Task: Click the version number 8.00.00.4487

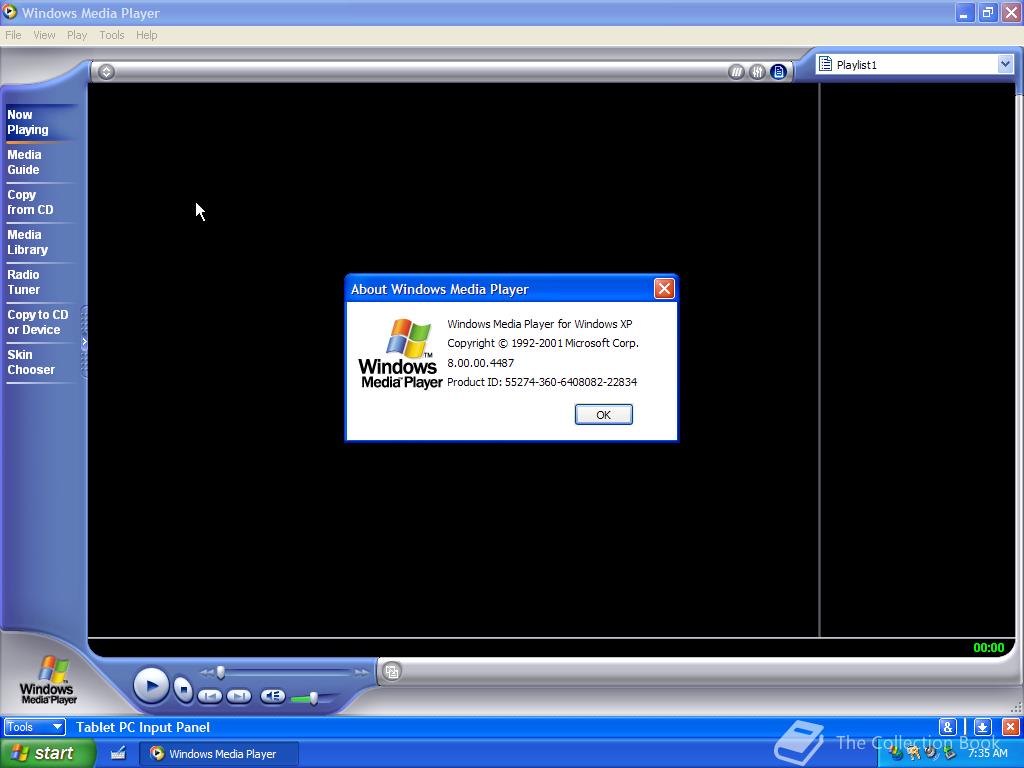Action: coord(481,363)
